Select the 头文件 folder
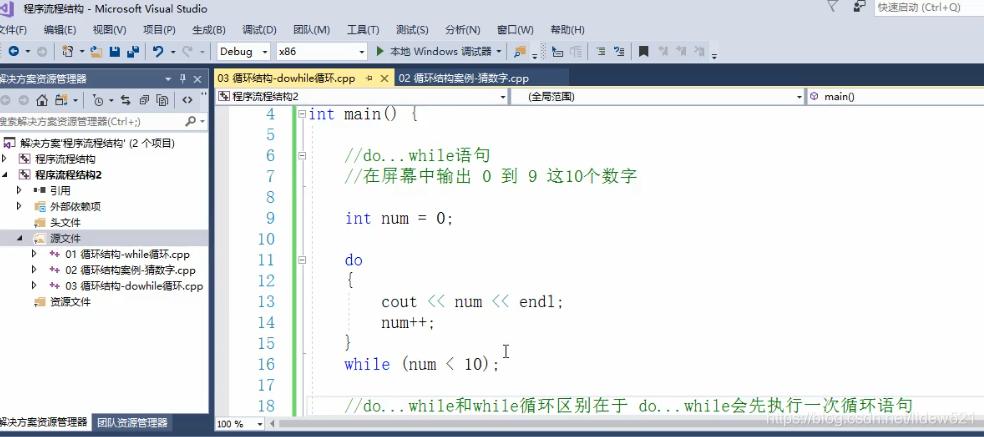This screenshot has height=437, width=984. tap(65, 223)
